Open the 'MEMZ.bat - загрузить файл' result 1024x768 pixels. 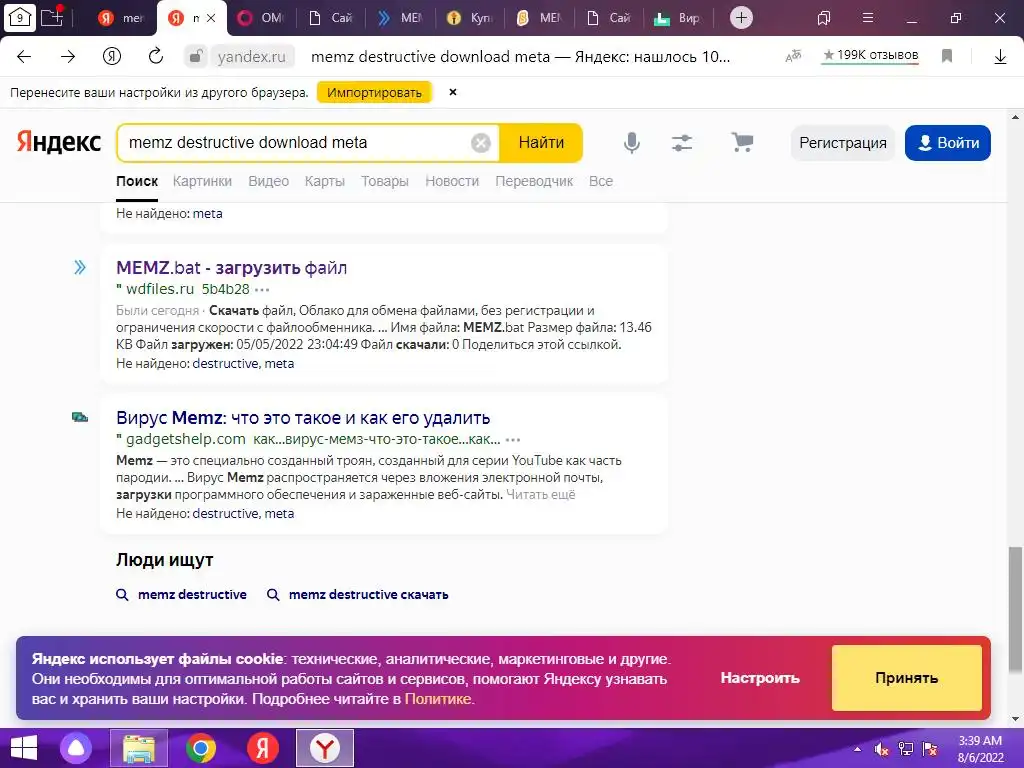(x=231, y=268)
